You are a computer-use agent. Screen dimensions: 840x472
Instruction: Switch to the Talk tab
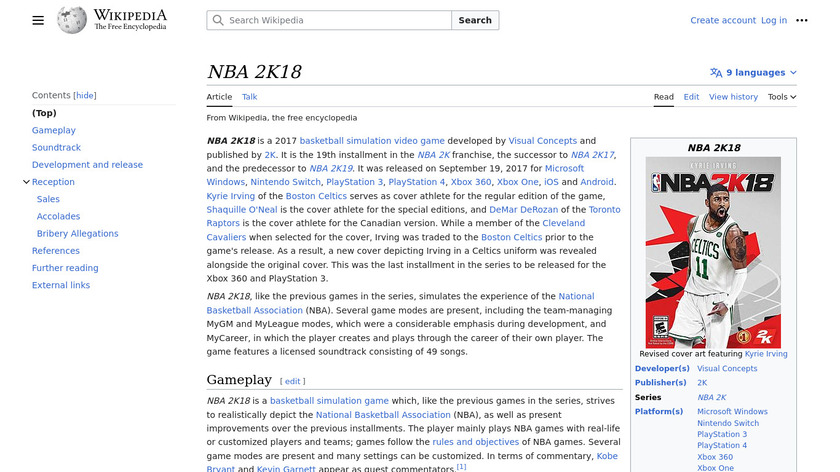(x=250, y=97)
